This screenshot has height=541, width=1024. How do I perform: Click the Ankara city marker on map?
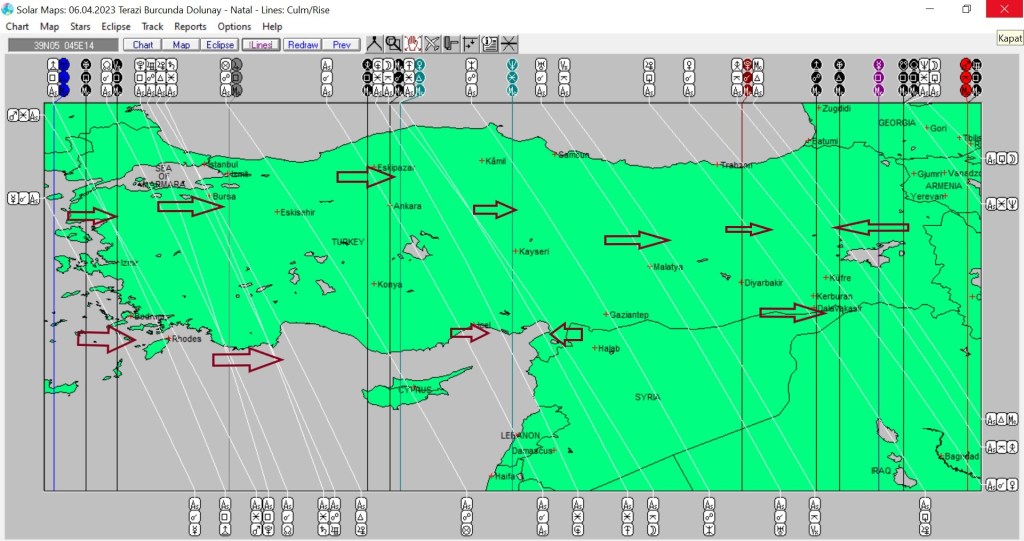[390, 206]
